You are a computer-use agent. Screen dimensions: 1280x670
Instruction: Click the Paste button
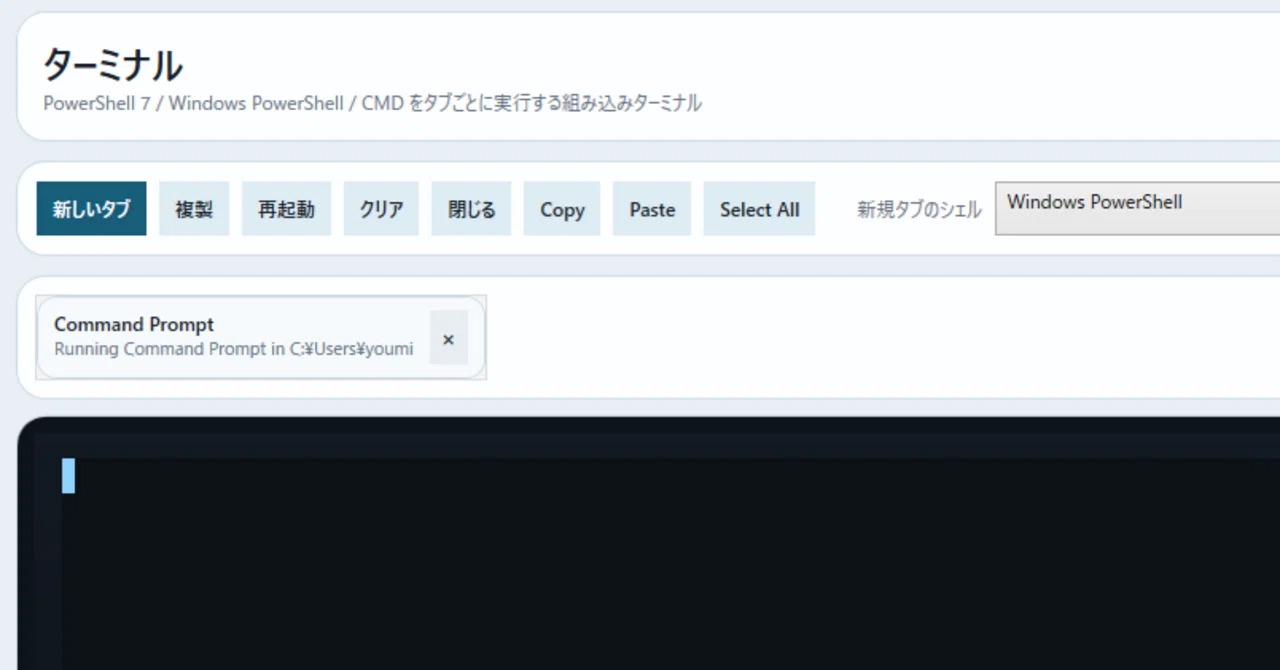[x=652, y=209]
